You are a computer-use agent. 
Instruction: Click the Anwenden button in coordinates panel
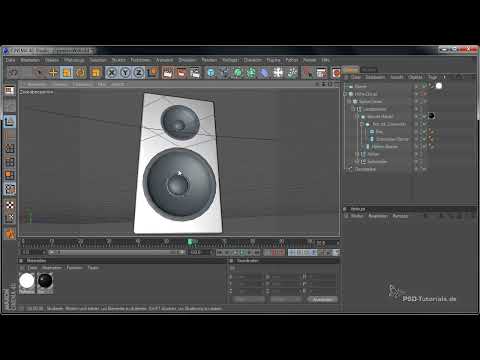coord(323,299)
